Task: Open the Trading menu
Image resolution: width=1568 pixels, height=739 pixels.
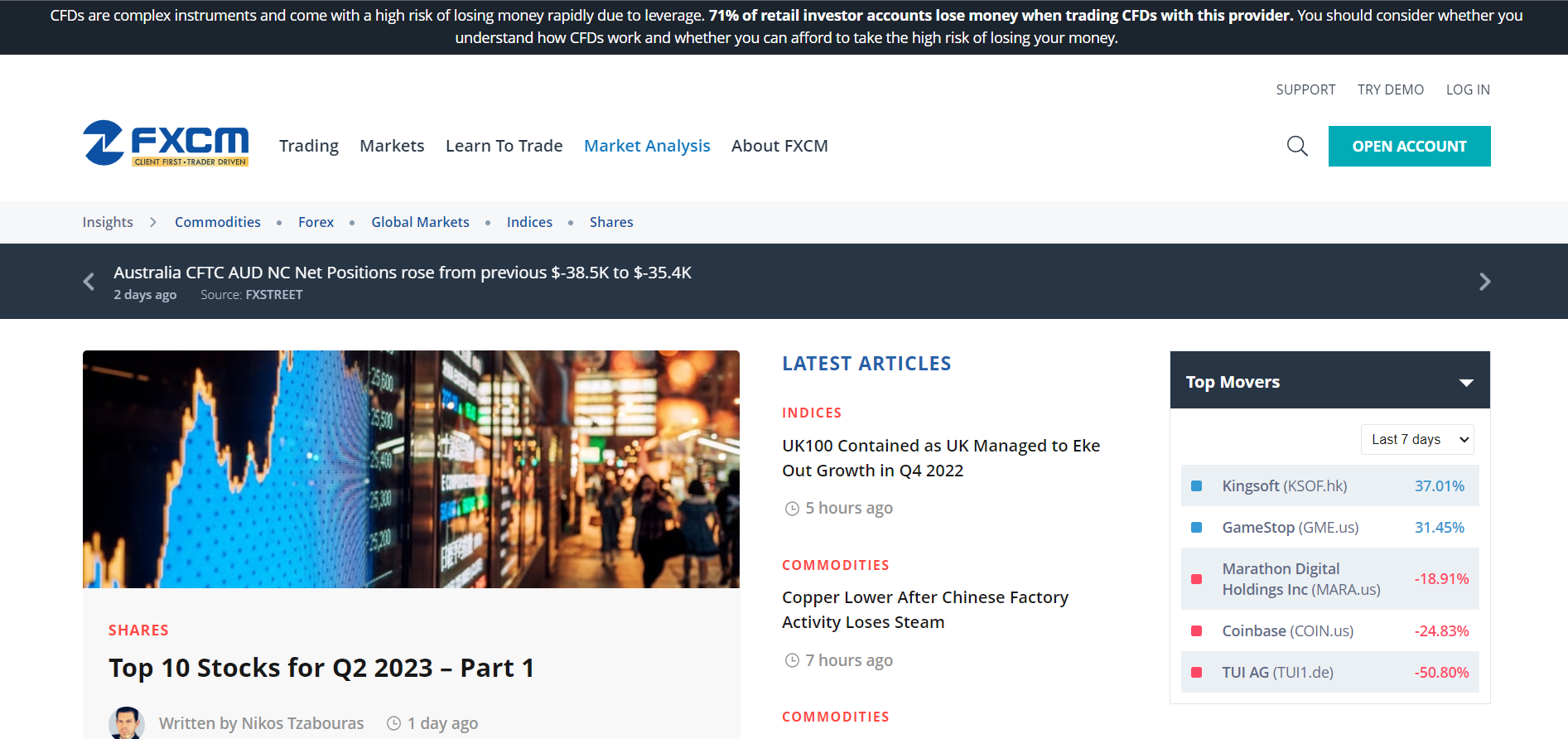Action: [x=309, y=146]
